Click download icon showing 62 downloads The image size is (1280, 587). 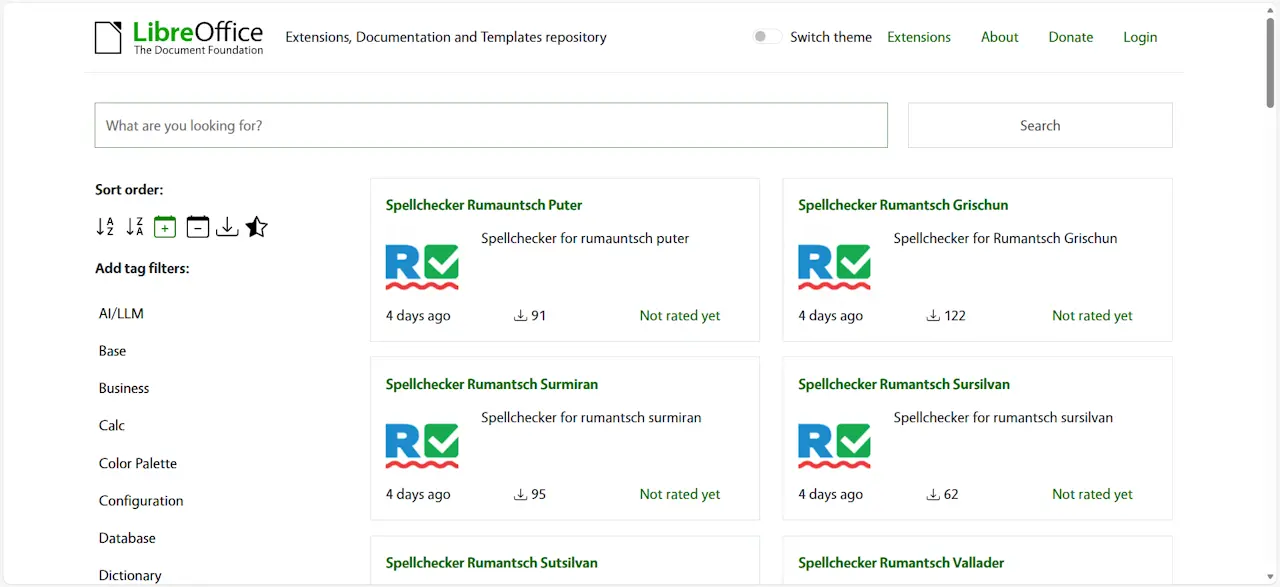pyautogui.click(x=933, y=494)
